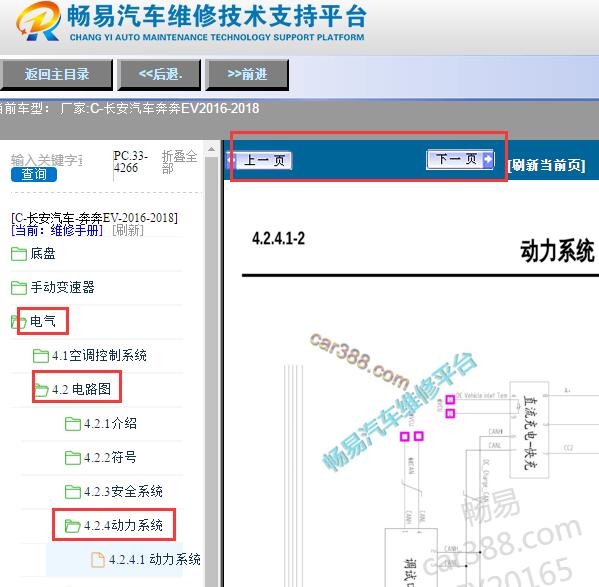Click the 返回主目录 button
The image size is (599, 587).
[x=56, y=74]
